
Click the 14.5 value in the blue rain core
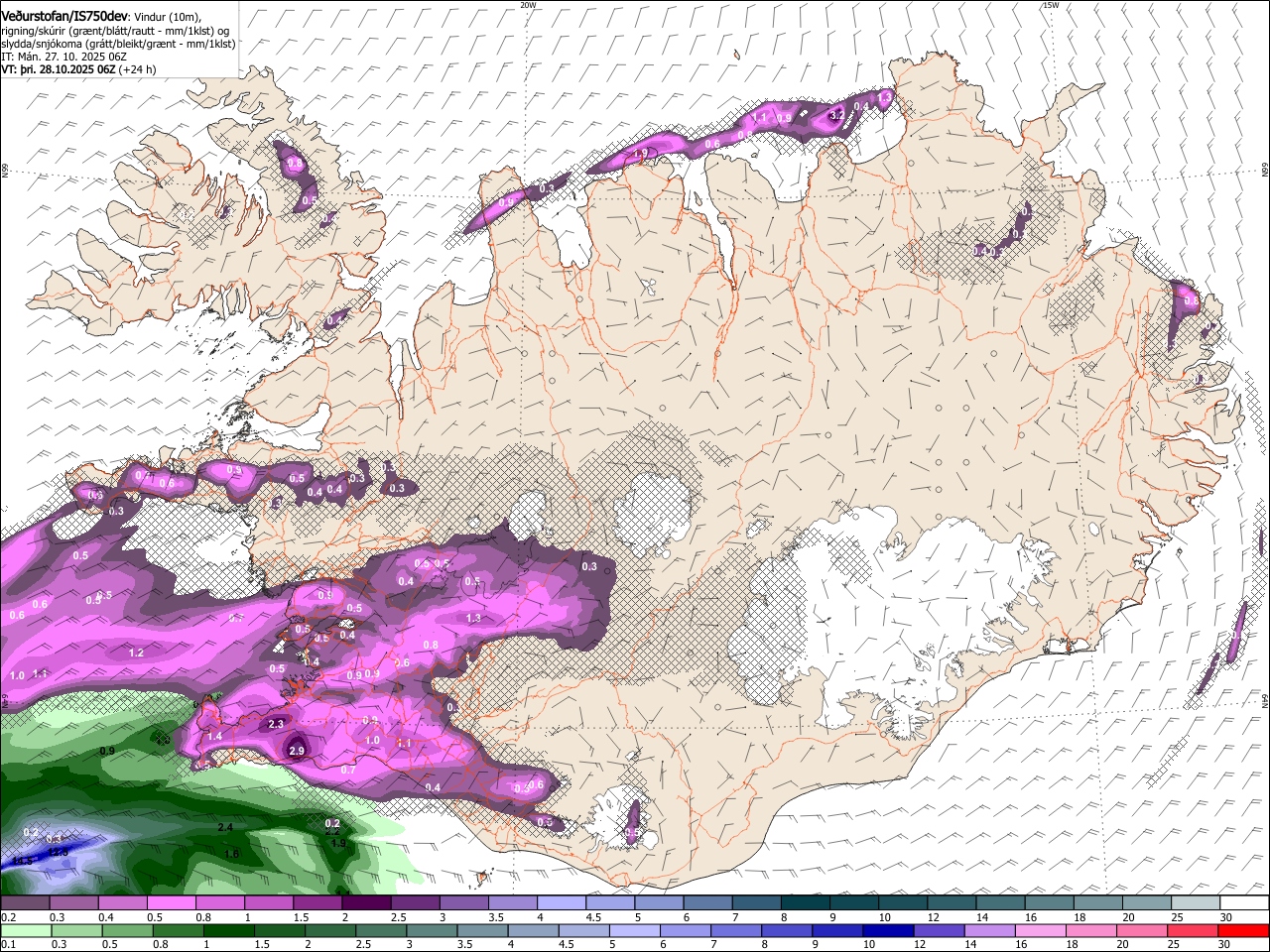pyautogui.click(x=22, y=861)
